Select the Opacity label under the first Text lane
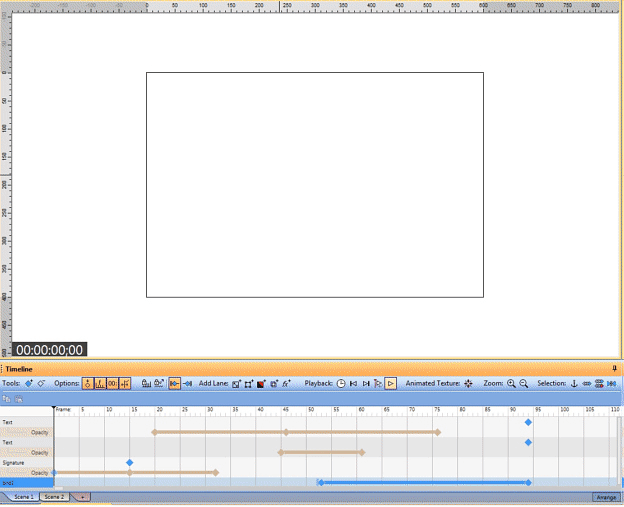Viewport: 624px width, 507px height. 39,432
